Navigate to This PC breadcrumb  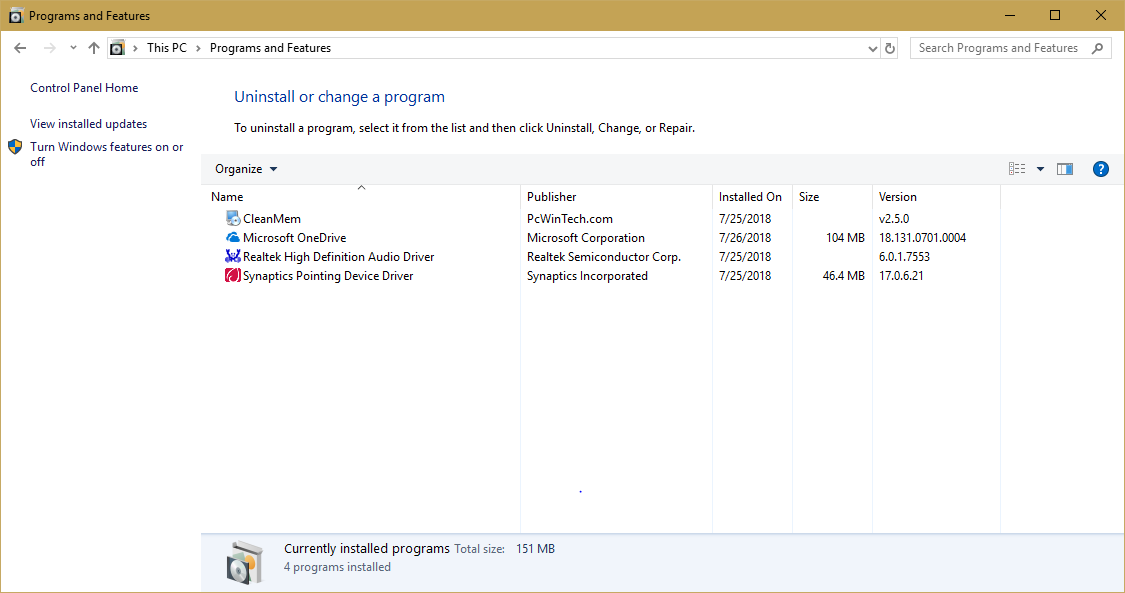pyautogui.click(x=166, y=48)
